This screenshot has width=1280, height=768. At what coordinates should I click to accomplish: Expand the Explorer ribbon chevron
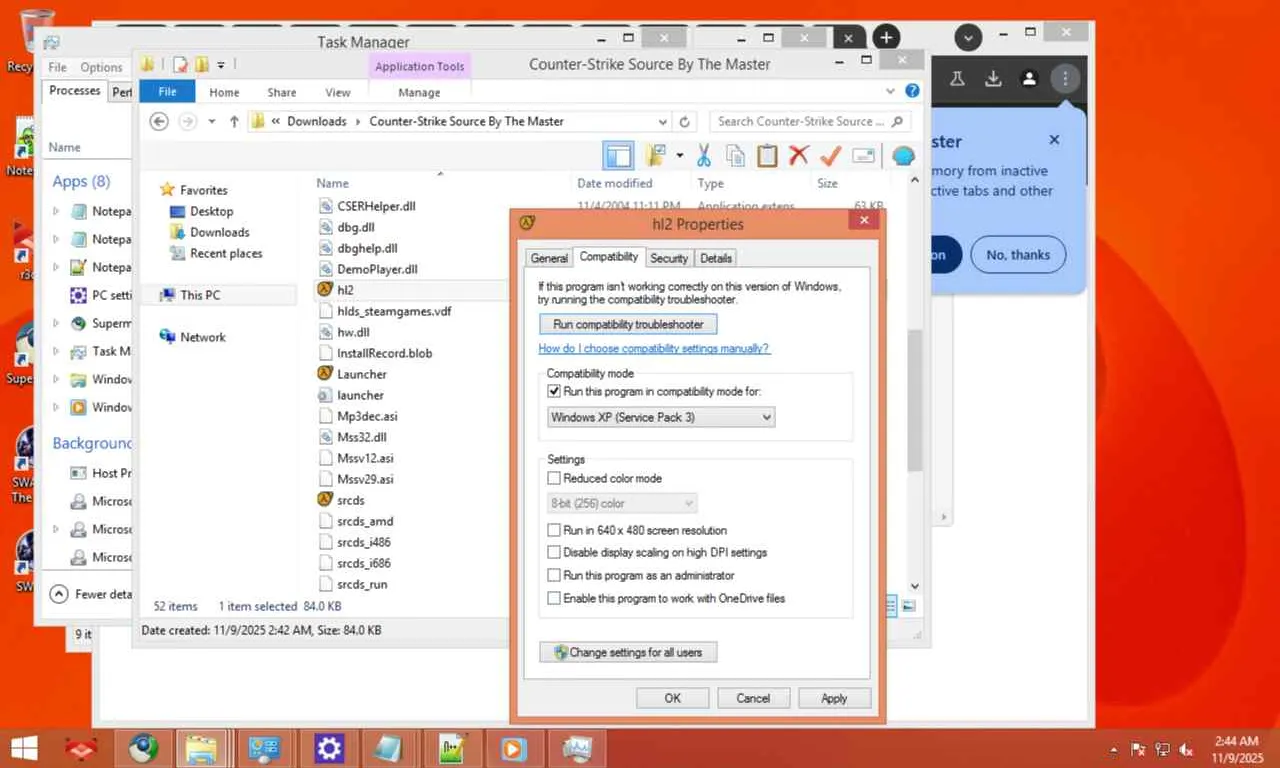click(x=890, y=91)
